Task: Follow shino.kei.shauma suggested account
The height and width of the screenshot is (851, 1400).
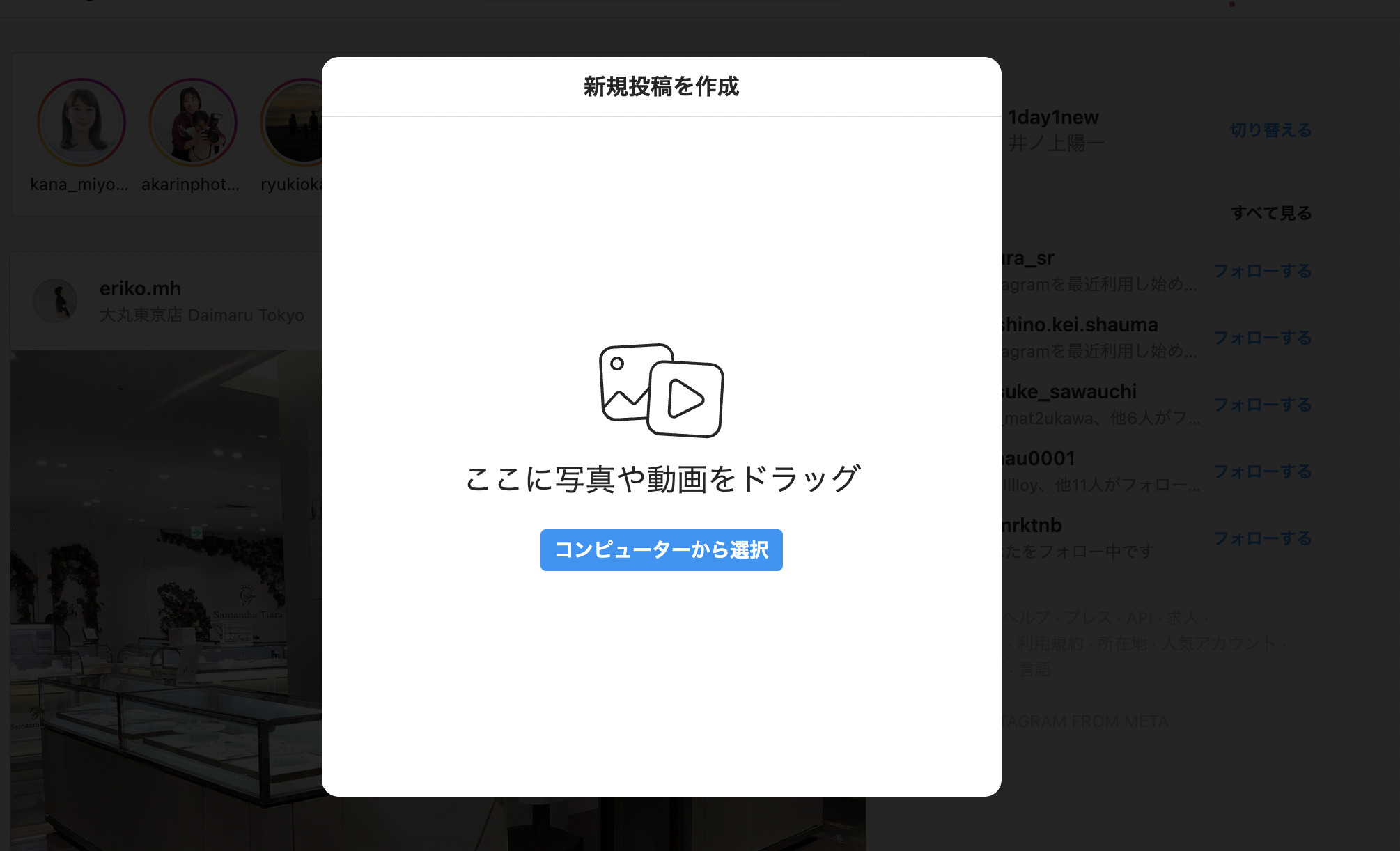Action: [1262, 338]
